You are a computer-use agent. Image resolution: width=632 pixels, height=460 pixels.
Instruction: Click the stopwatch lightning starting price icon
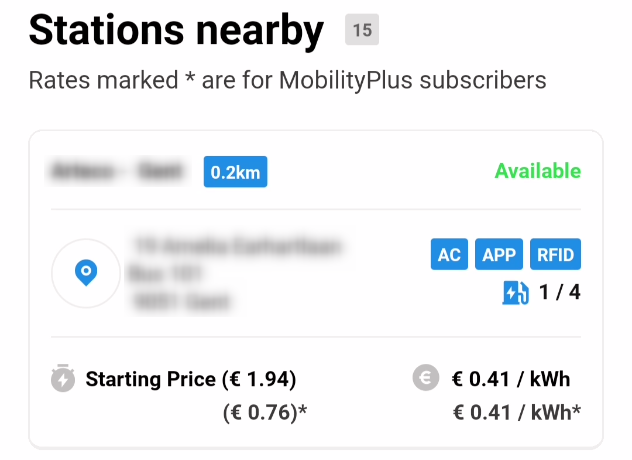click(63, 378)
